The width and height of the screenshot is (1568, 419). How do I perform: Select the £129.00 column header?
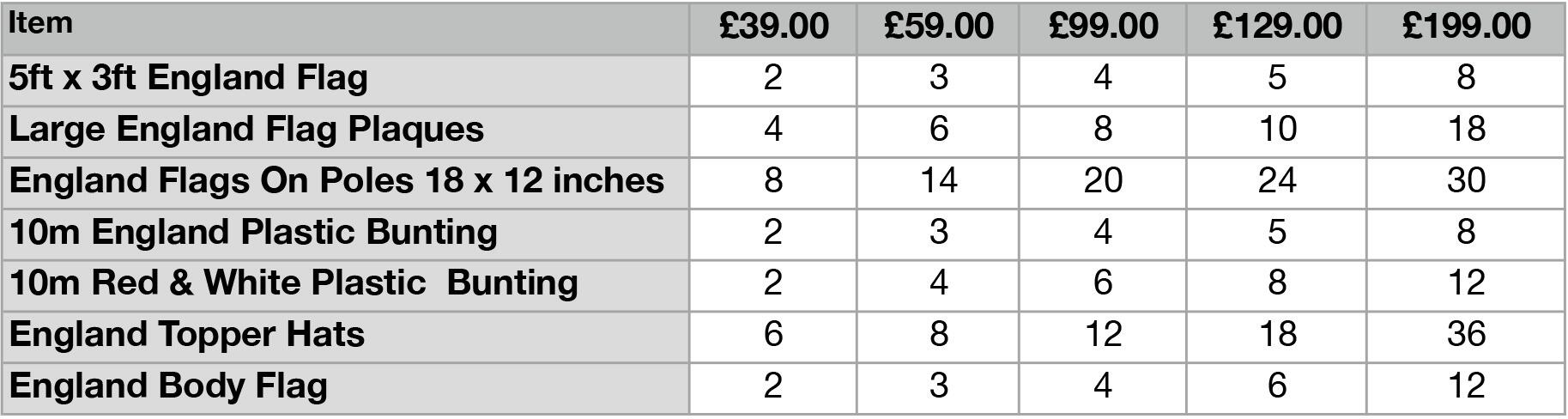click(x=1276, y=29)
